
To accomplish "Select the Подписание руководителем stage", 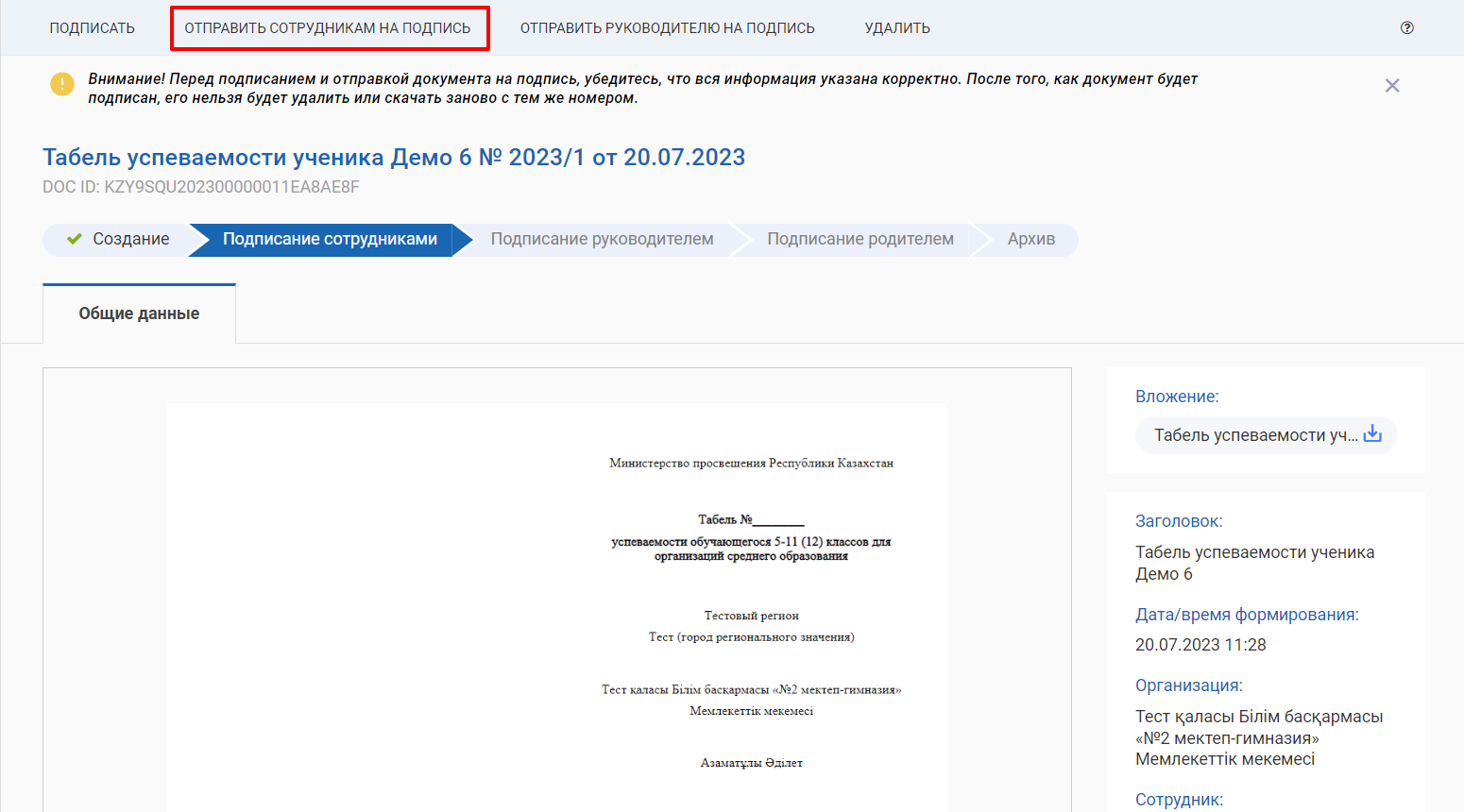I will pos(602,240).
